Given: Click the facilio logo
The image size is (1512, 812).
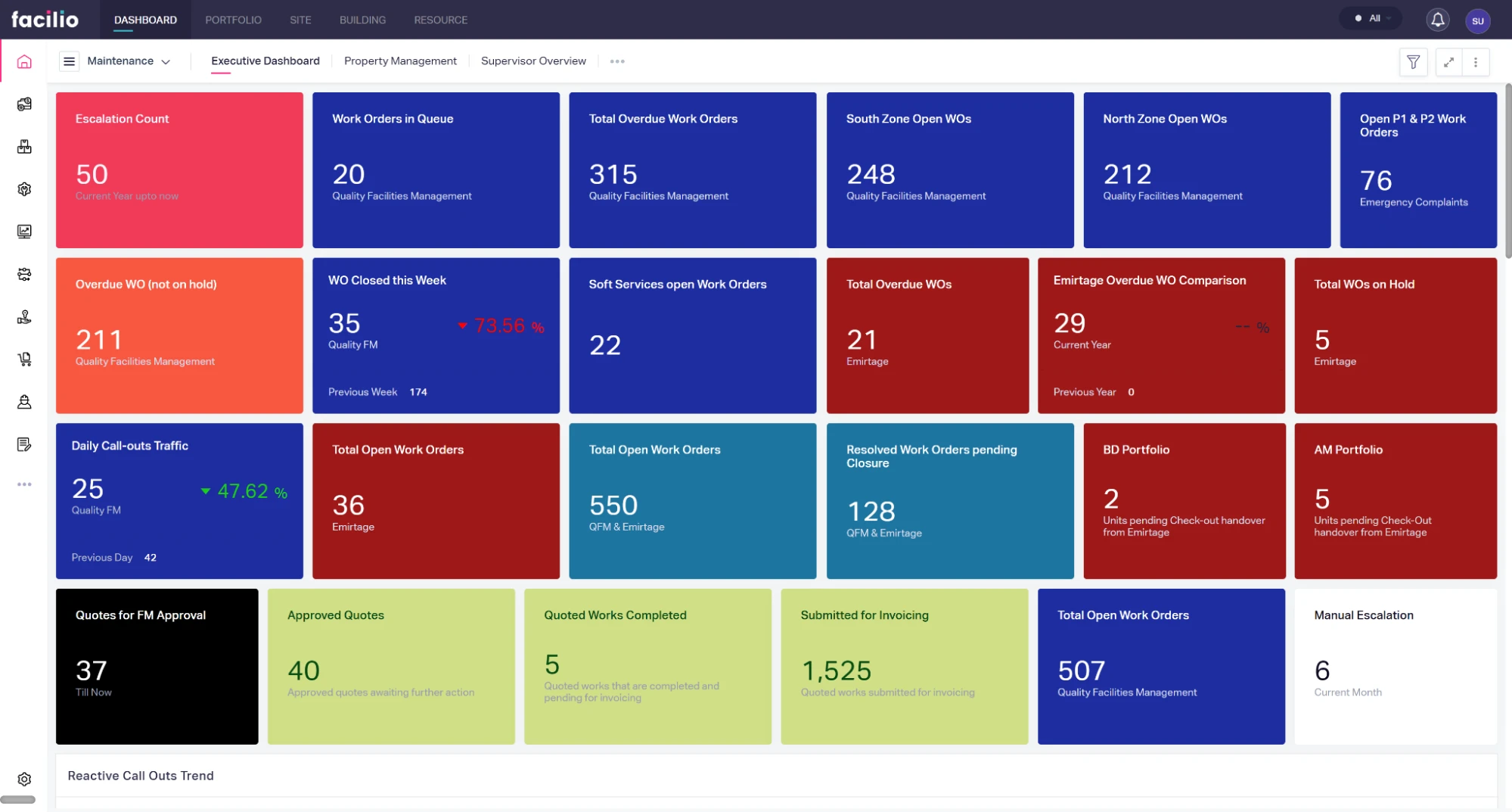Looking at the screenshot, I should (45, 20).
